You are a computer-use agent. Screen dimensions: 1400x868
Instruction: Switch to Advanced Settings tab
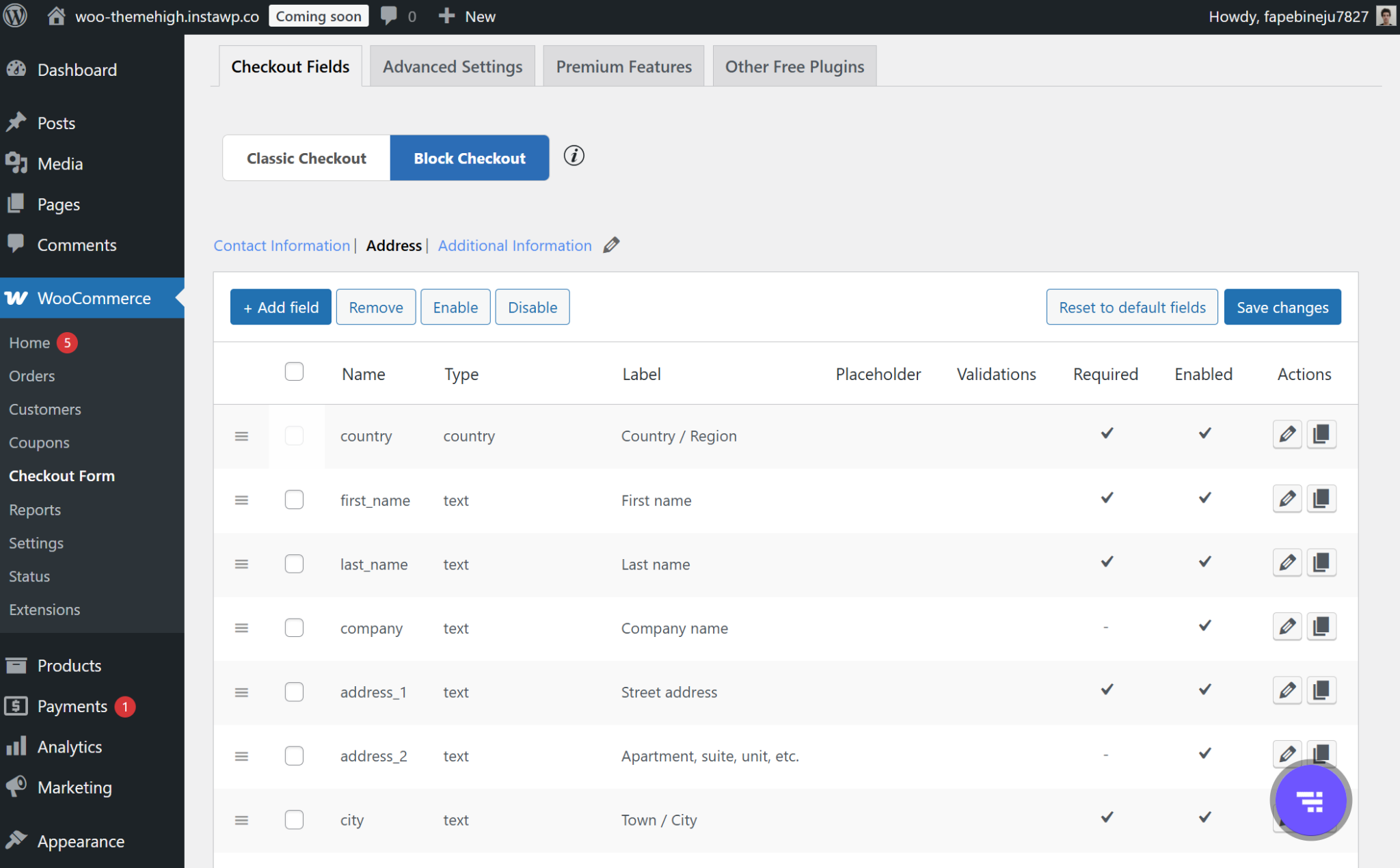452,66
